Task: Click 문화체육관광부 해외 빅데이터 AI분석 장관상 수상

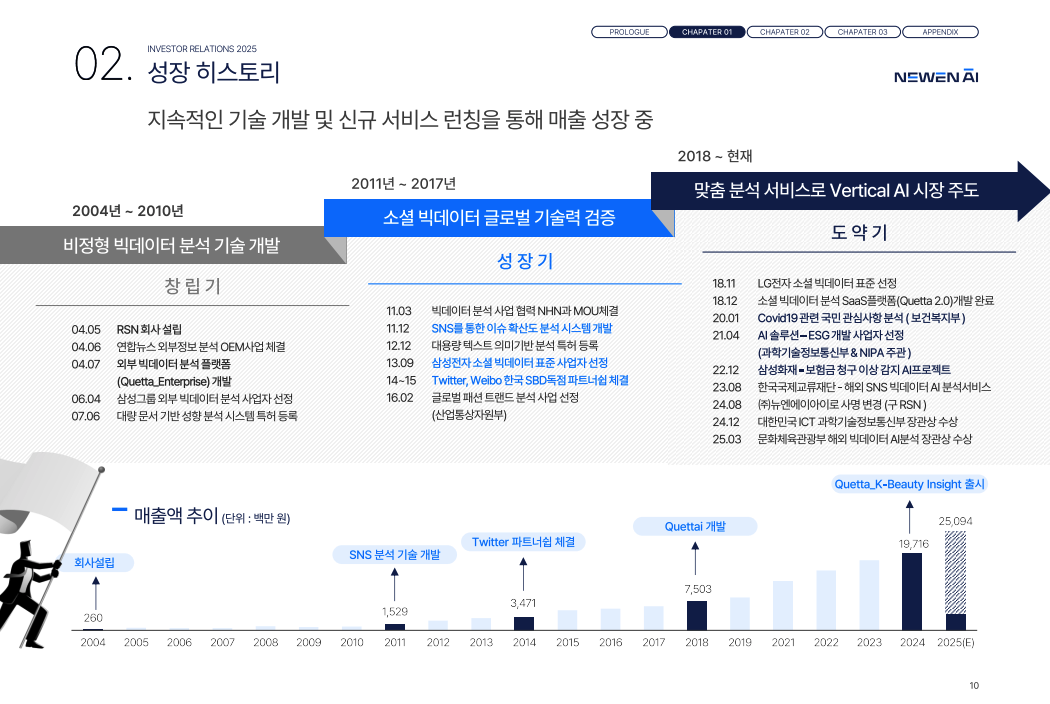Action: tap(865, 440)
